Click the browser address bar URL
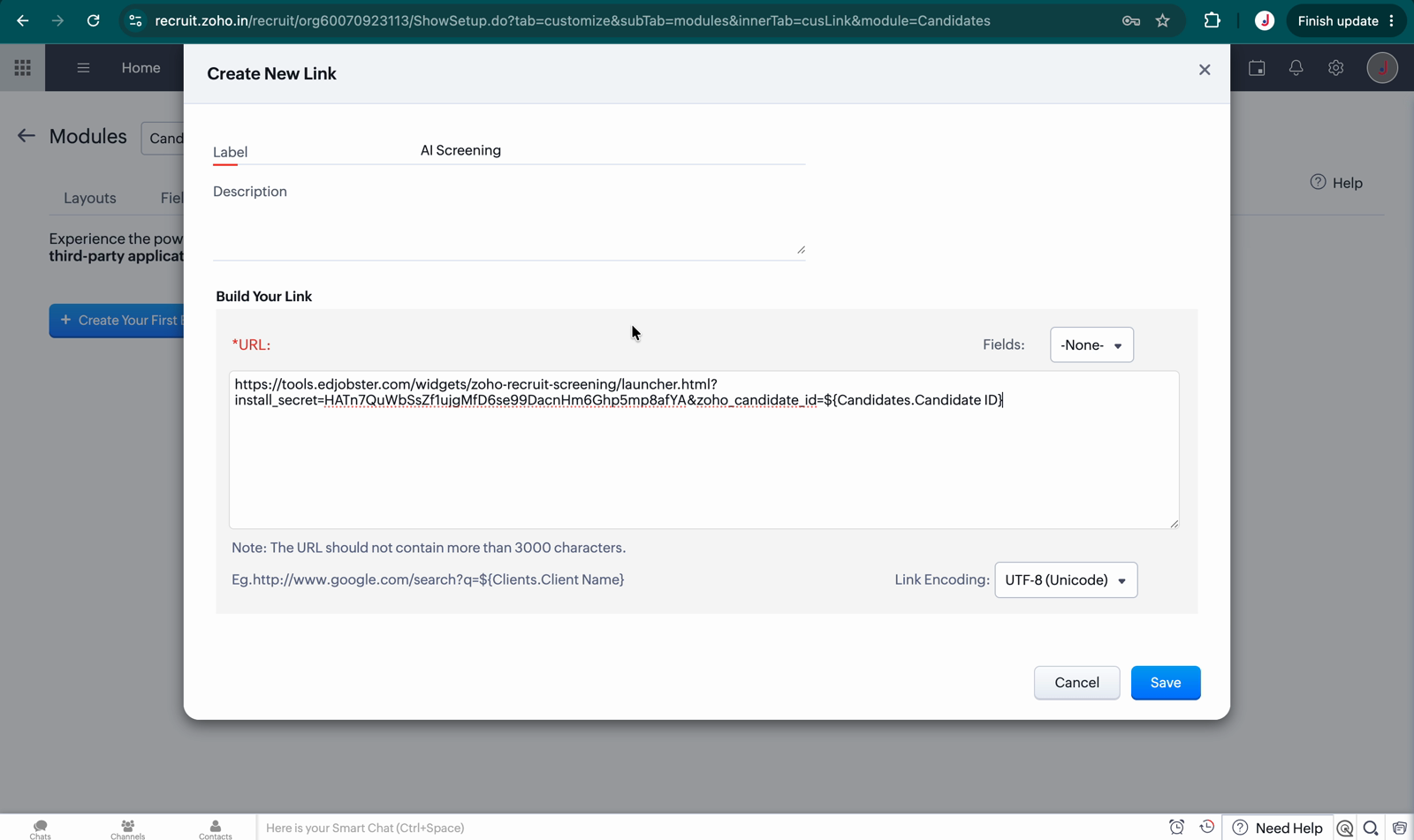Viewport: 1414px width, 840px height. tap(573, 20)
